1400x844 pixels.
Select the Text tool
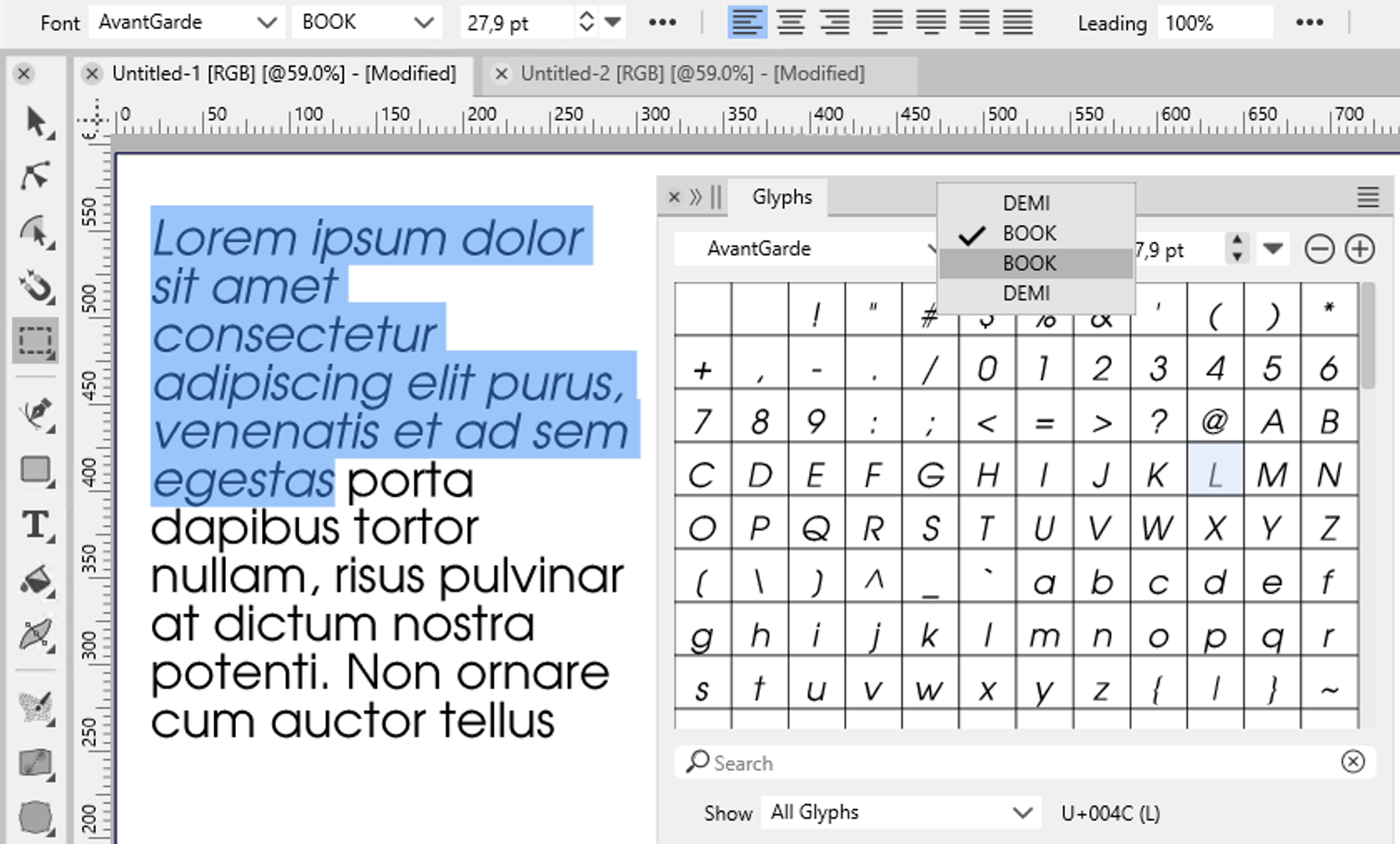tap(35, 526)
